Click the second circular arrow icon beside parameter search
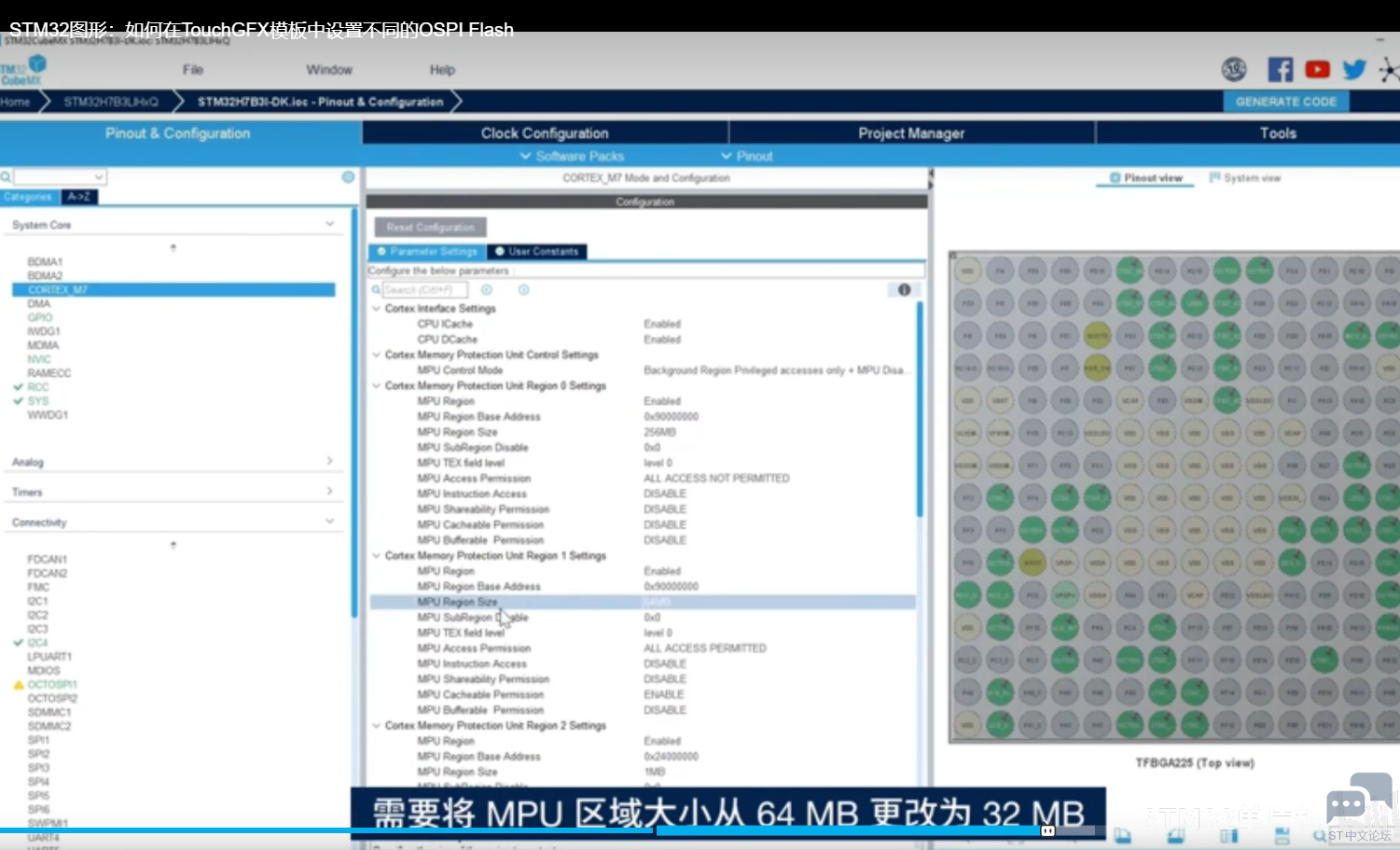The width and height of the screenshot is (1400, 850). [524, 290]
